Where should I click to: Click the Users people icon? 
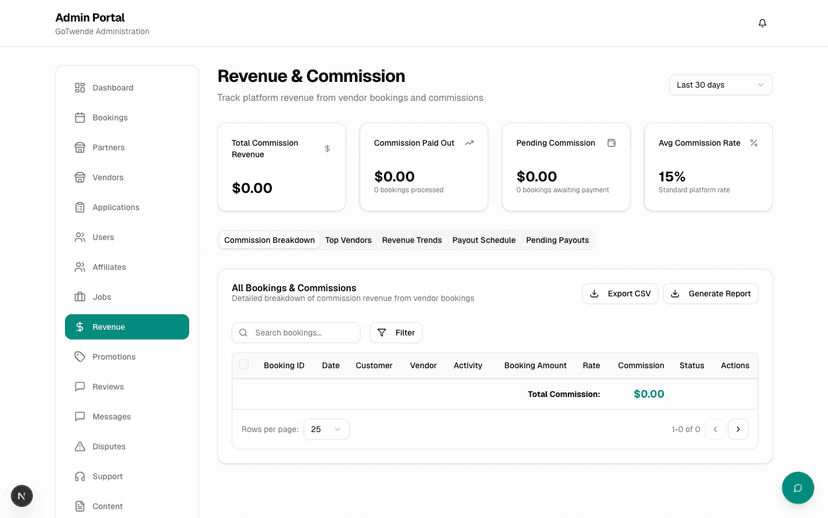[x=80, y=237]
